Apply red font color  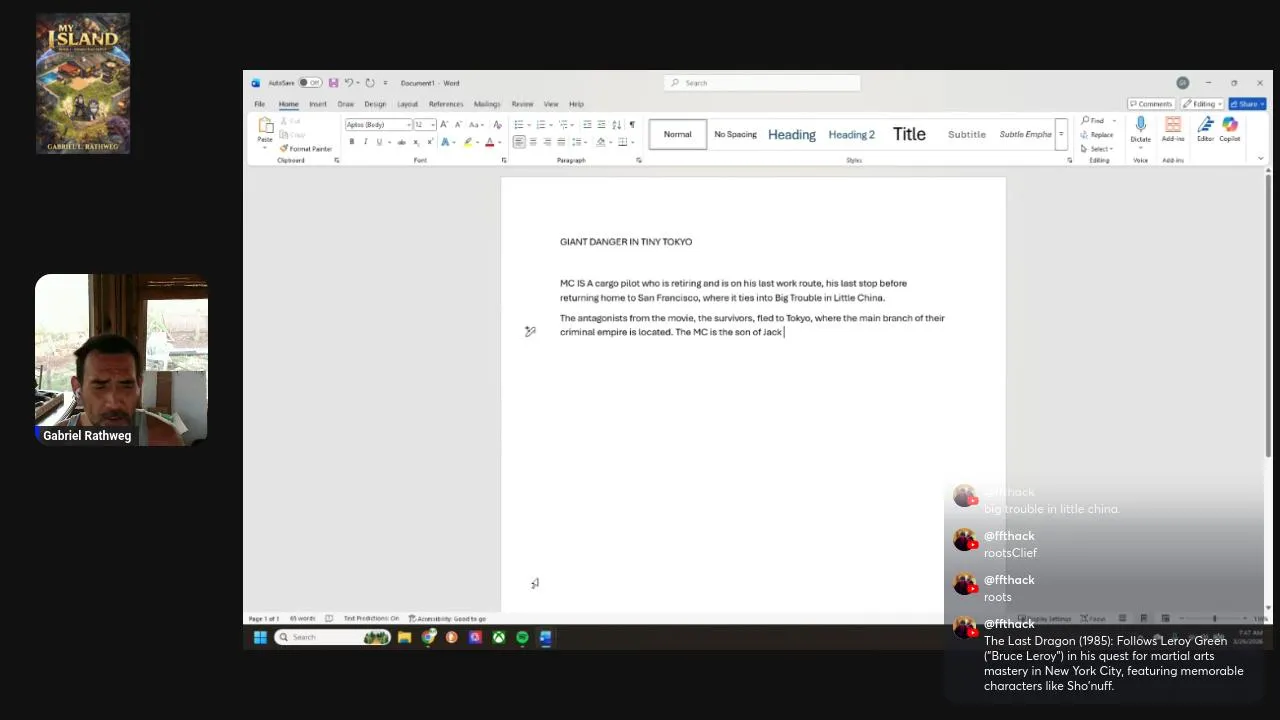[x=489, y=142]
